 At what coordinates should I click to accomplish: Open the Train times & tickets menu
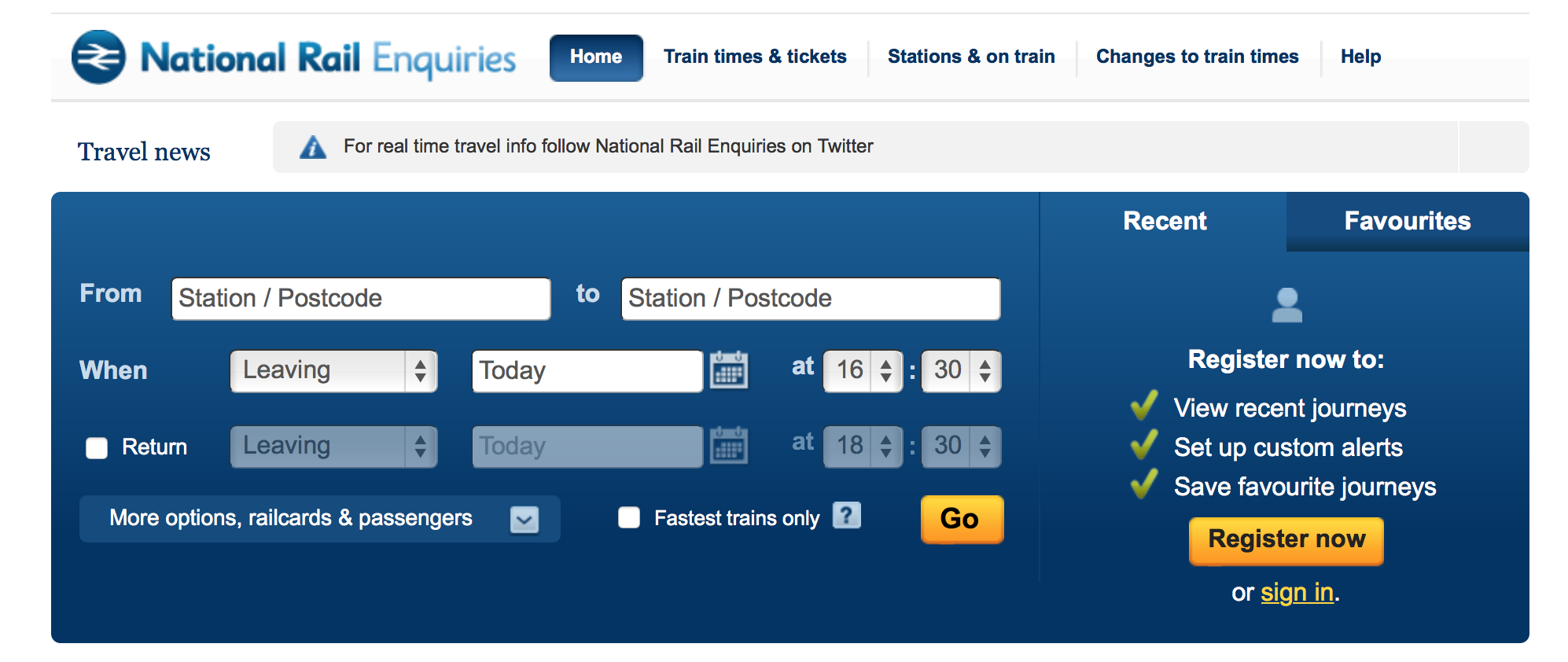pos(755,57)
